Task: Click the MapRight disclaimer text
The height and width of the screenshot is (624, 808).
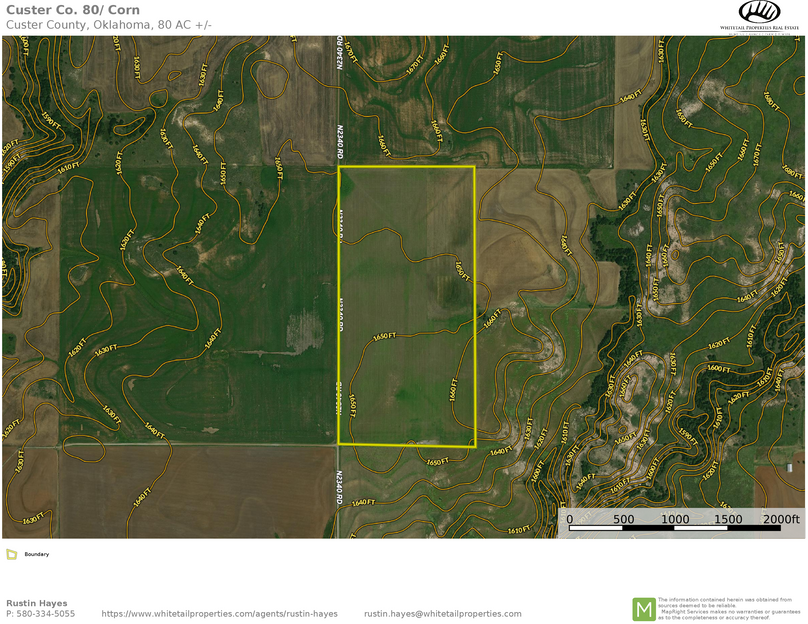Action: click(x=730, y=609)
